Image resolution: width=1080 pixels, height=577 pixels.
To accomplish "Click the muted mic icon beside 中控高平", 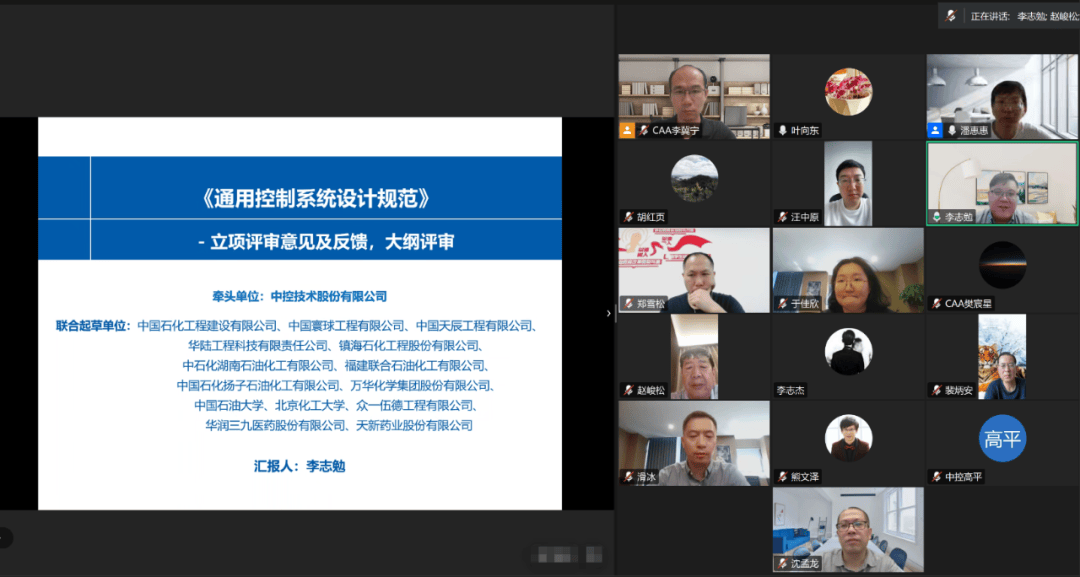I will 936,476.
